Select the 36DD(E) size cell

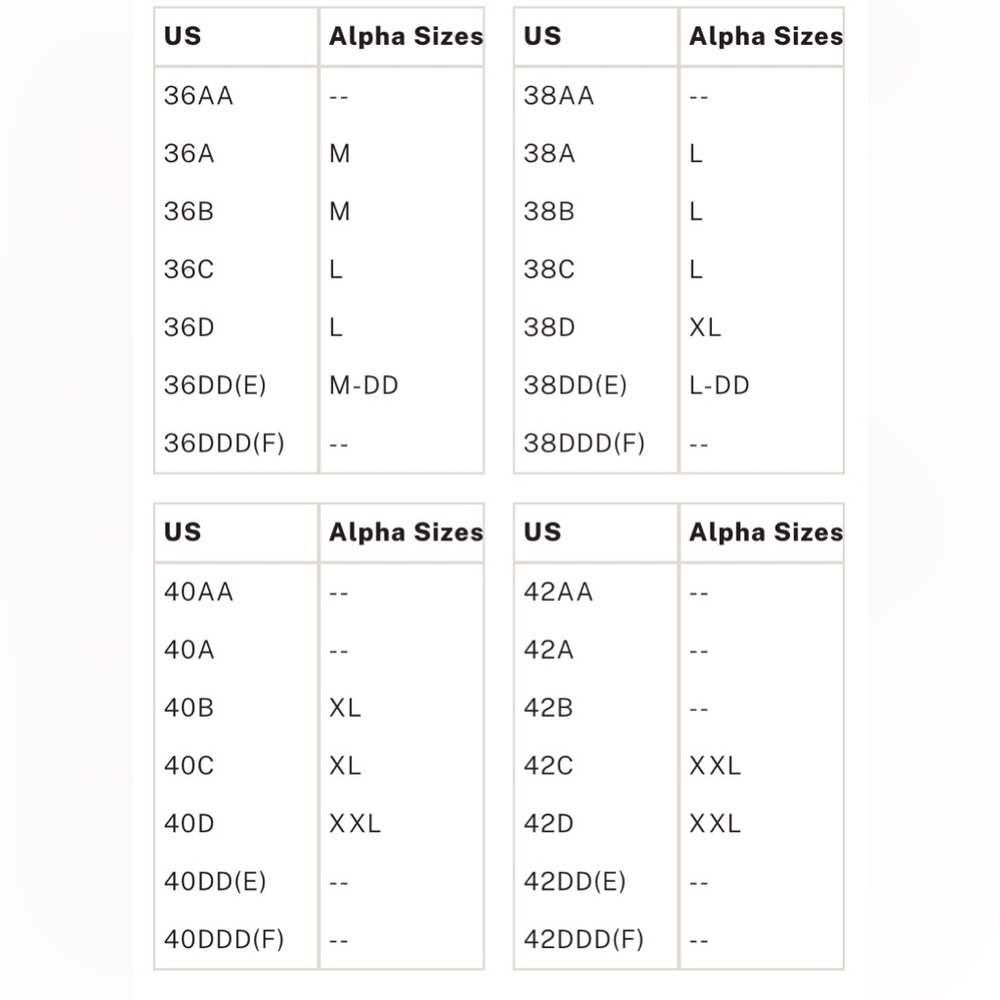[215, 386]
